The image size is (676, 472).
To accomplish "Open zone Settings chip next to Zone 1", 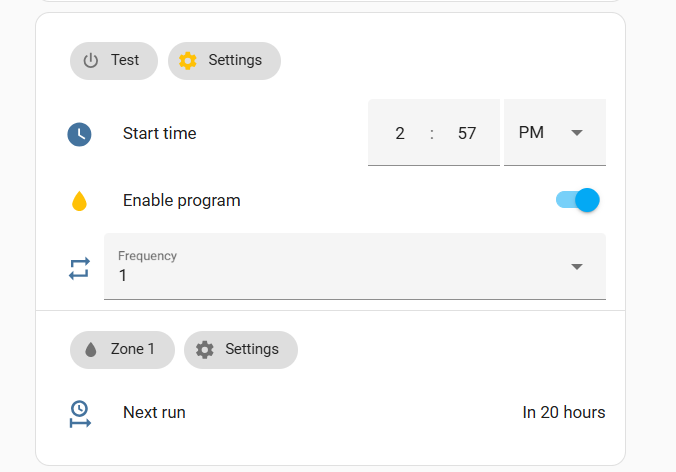I will (241, 349).
